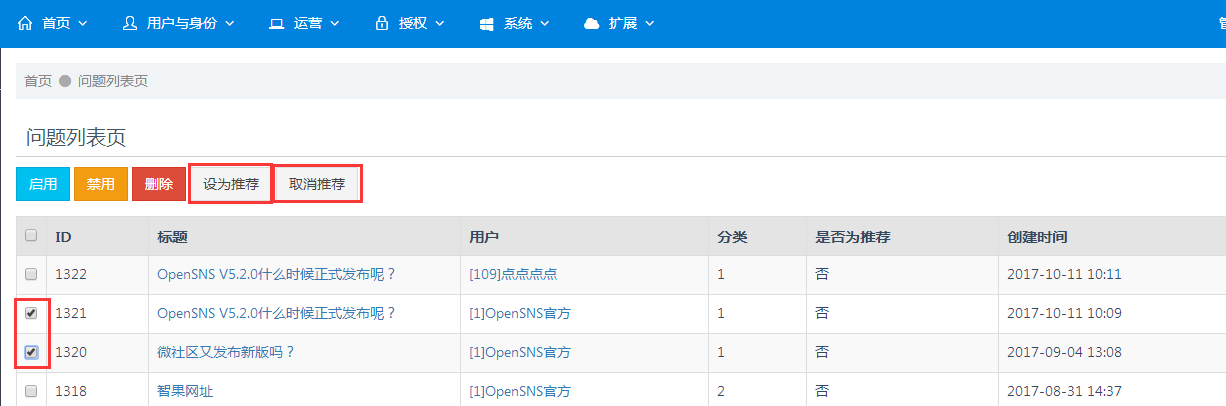
Task: Click 问题列表页 in the breadcrumb
Action: click(113, 81)
